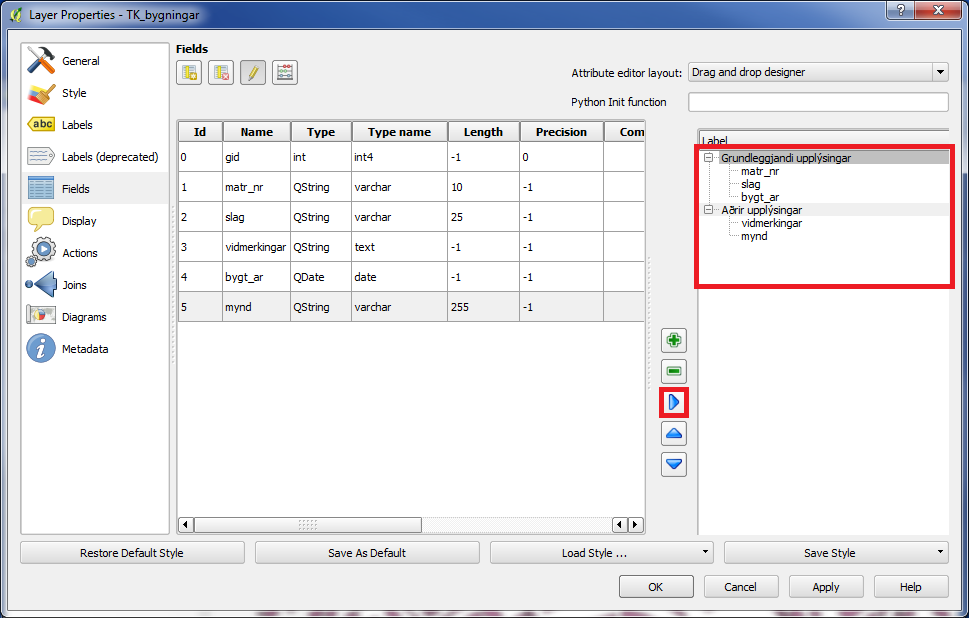Click the Precision column header
The image size is (969, 618).
coord(561,132)
